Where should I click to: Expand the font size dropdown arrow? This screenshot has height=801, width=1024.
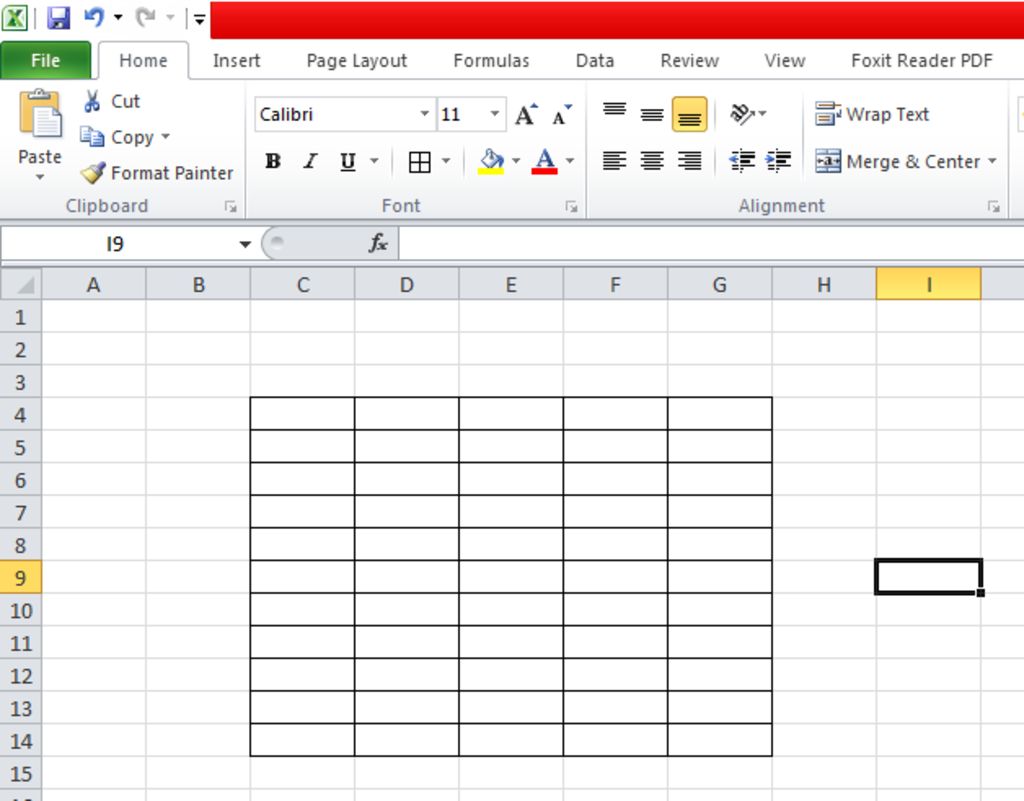pos(495,114)
